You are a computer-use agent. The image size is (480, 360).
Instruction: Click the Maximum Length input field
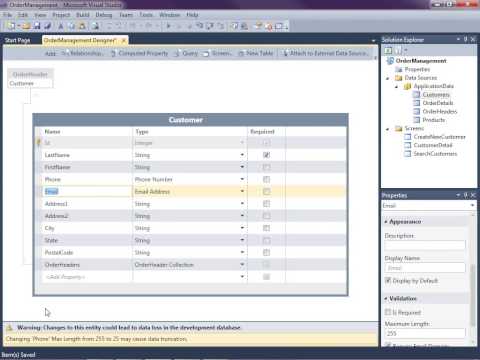pyautogui.click(x=425, y=333)
